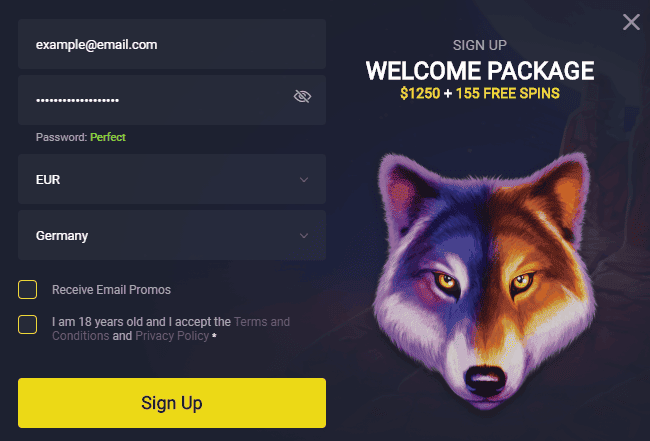Viewport: 650px width, 441px height.
Task: Click the Password: Perfect strength indicator
Action: [x=80, y=137]
